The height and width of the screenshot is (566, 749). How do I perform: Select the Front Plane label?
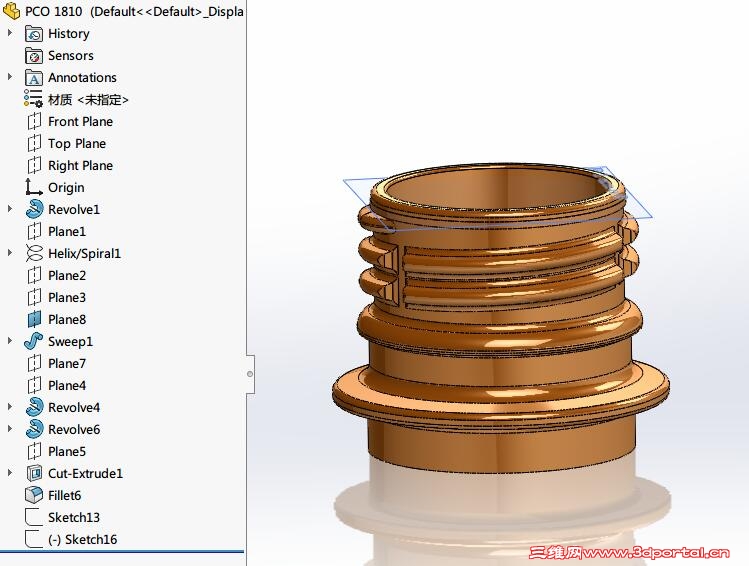[80, 122]
